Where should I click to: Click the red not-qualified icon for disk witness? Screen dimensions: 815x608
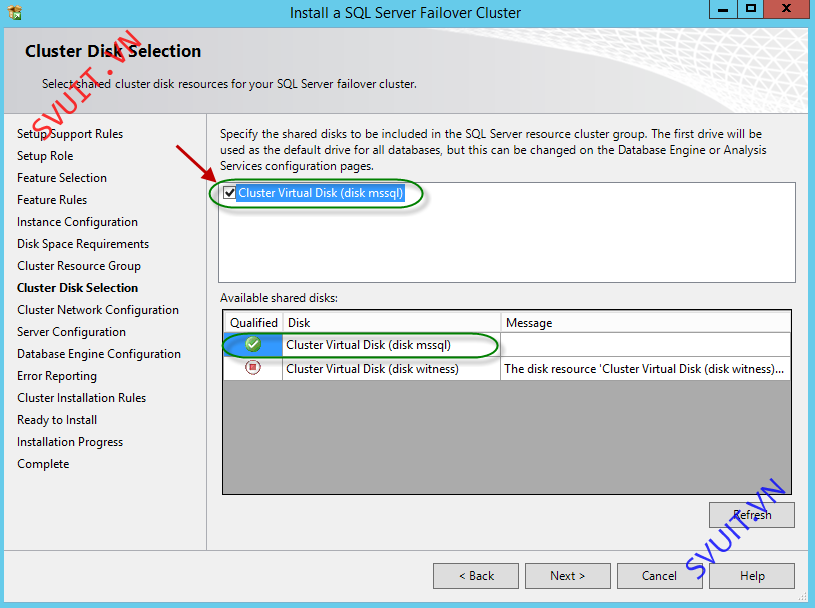coord(253,368)
